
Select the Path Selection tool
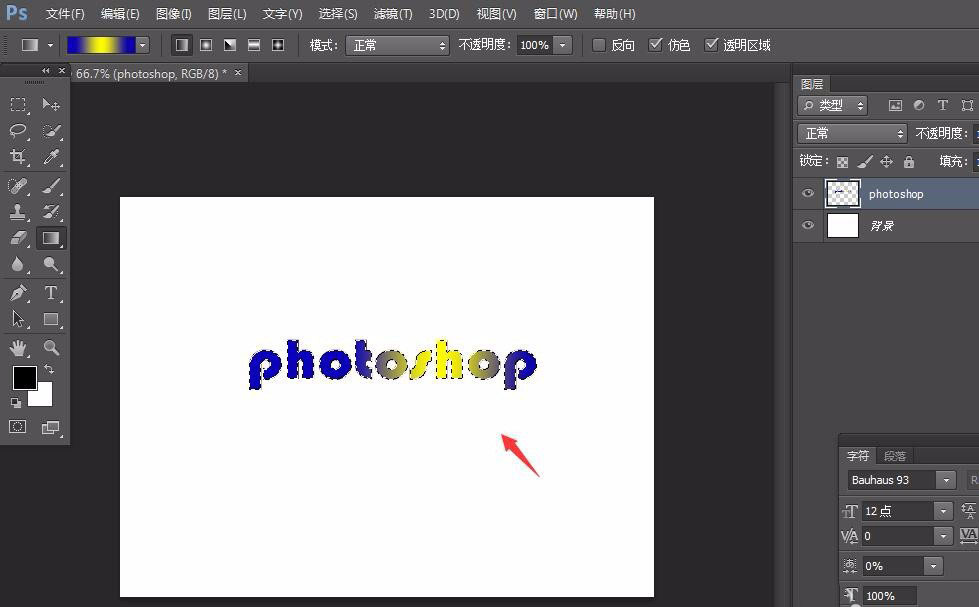pyautogui.click(x=18, y=319)
